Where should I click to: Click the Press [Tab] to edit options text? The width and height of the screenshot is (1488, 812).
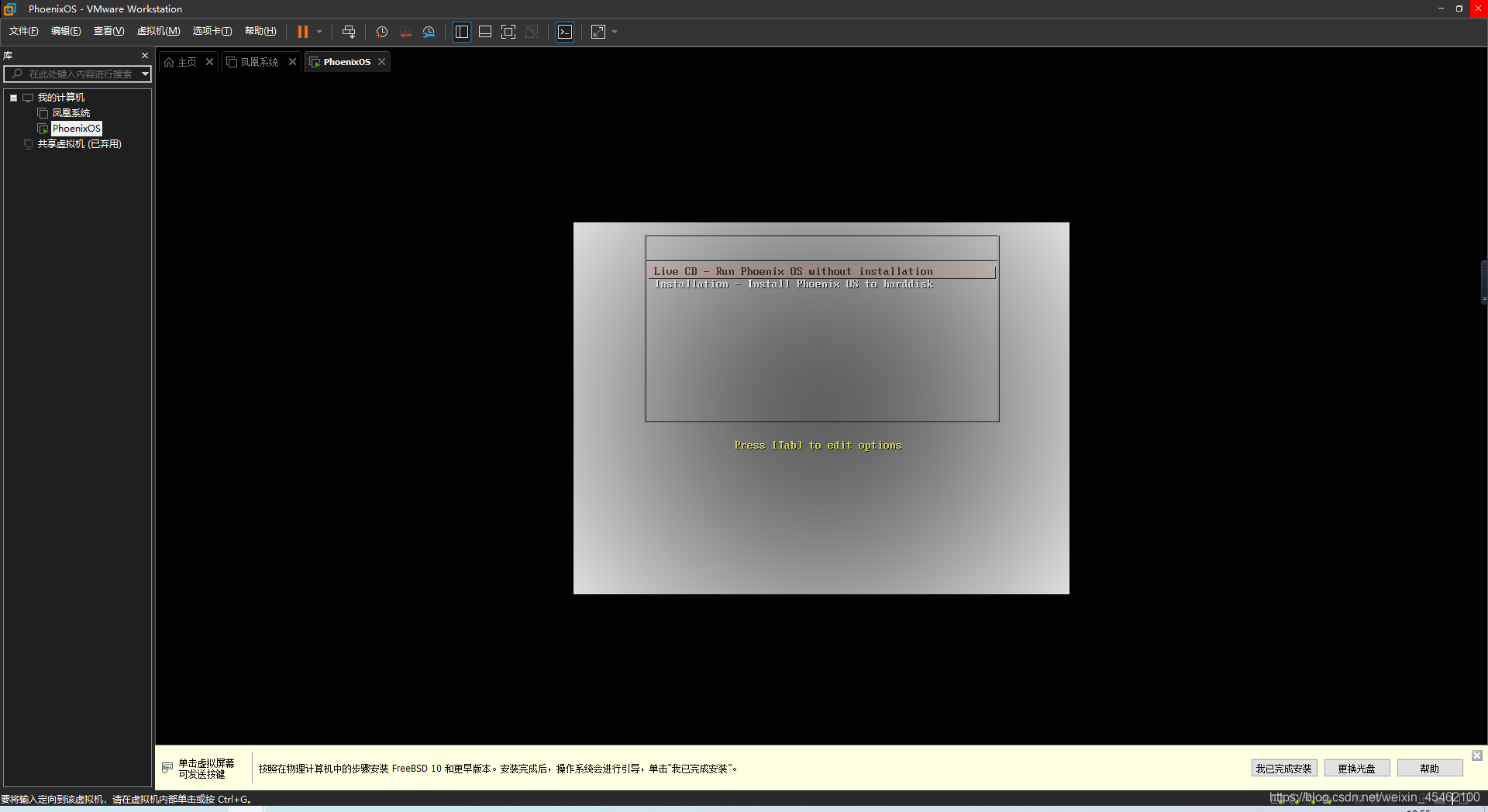[x=818, y=446]
